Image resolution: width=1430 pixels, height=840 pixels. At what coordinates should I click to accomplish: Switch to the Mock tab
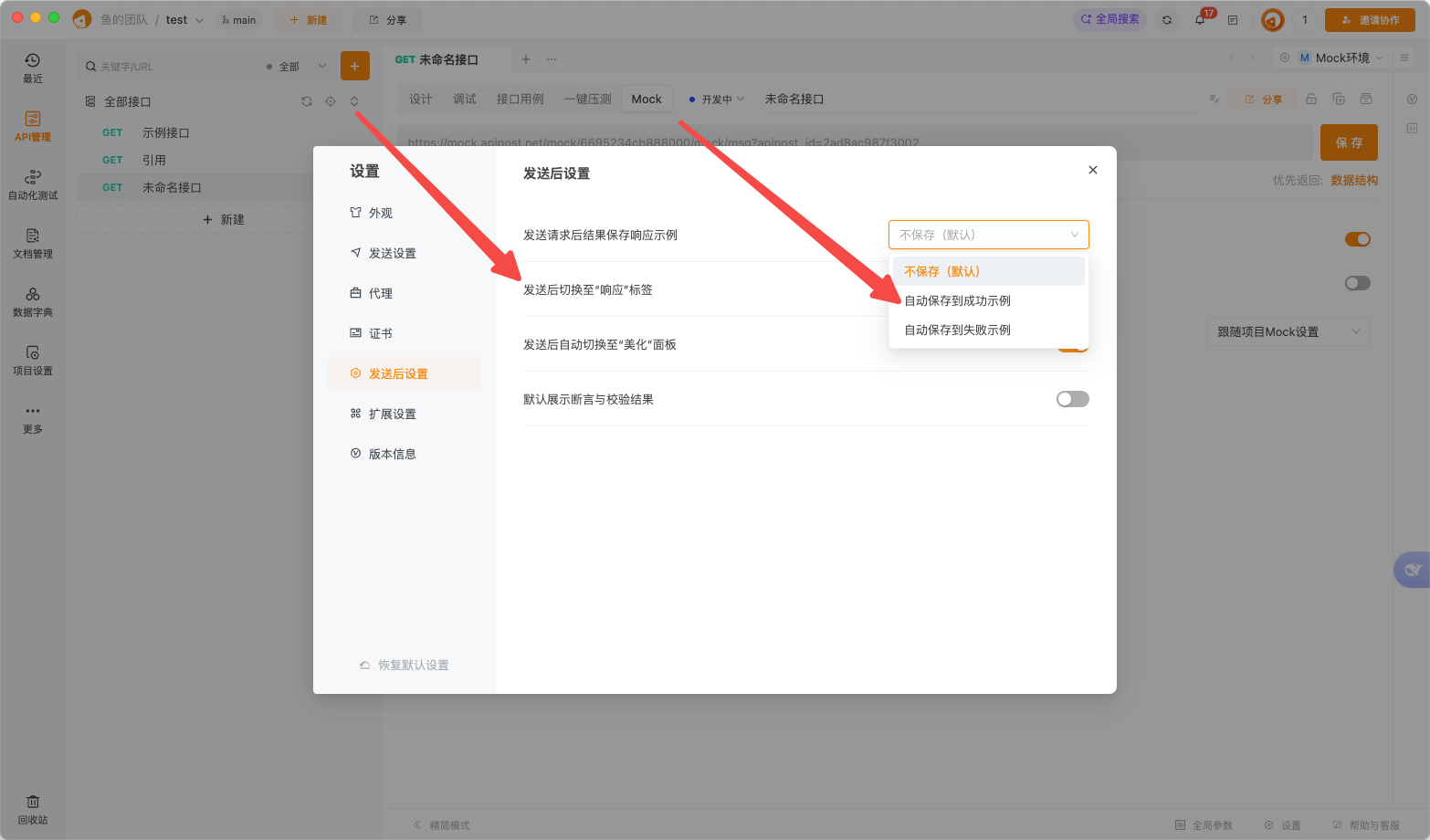[647, 99]
